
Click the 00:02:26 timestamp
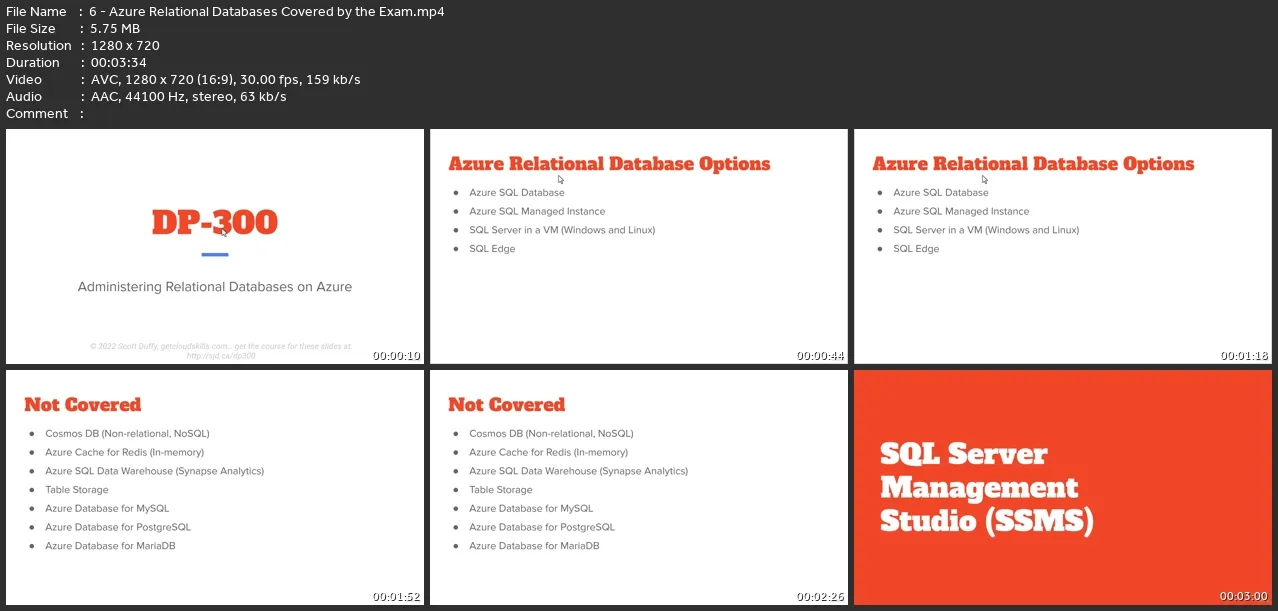coord(821,596)
